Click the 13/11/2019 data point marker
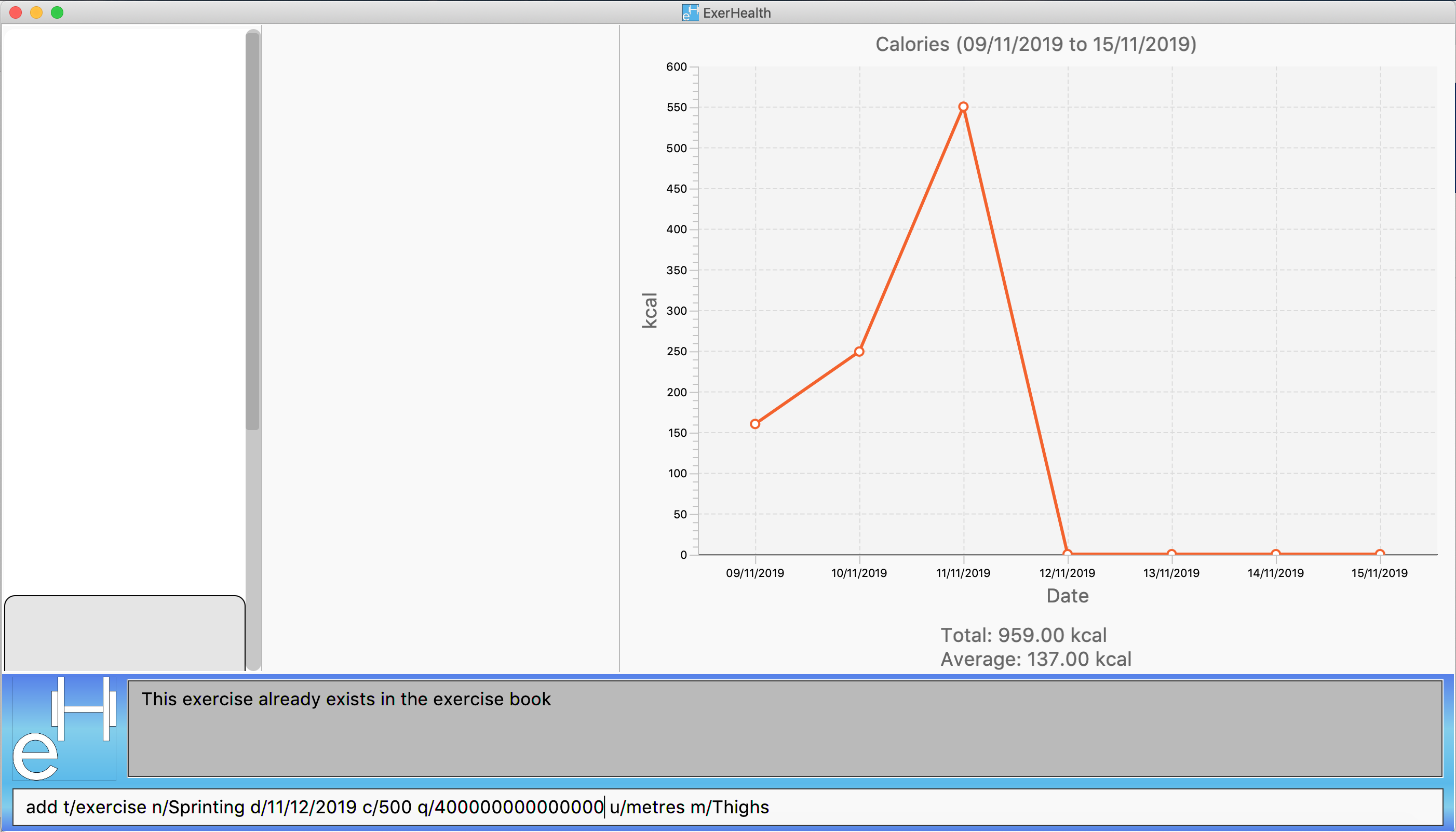The height and width of the screenshot is (832, 1456). point(1171,553)
